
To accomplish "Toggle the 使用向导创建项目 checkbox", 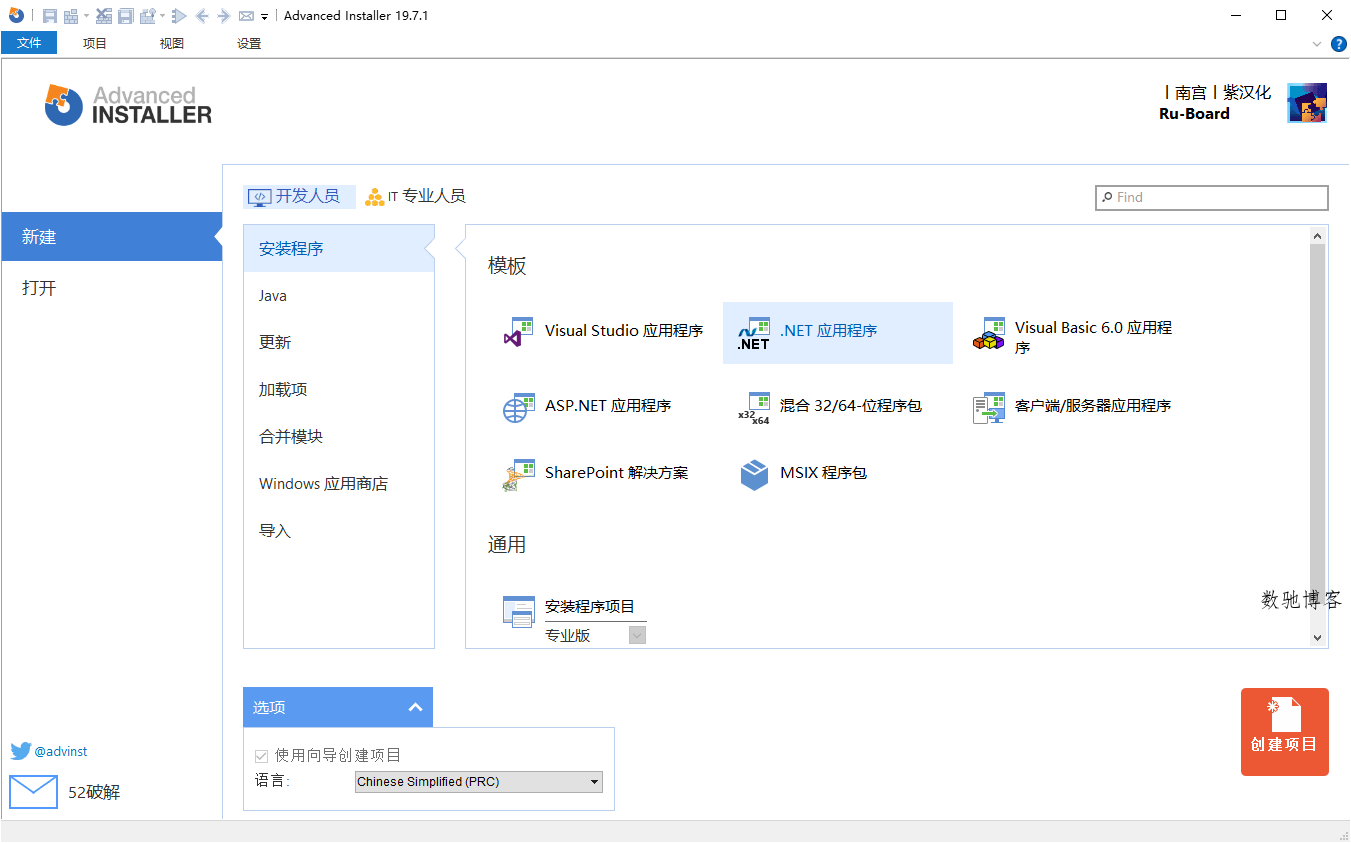I will click(x=262, y=756).
